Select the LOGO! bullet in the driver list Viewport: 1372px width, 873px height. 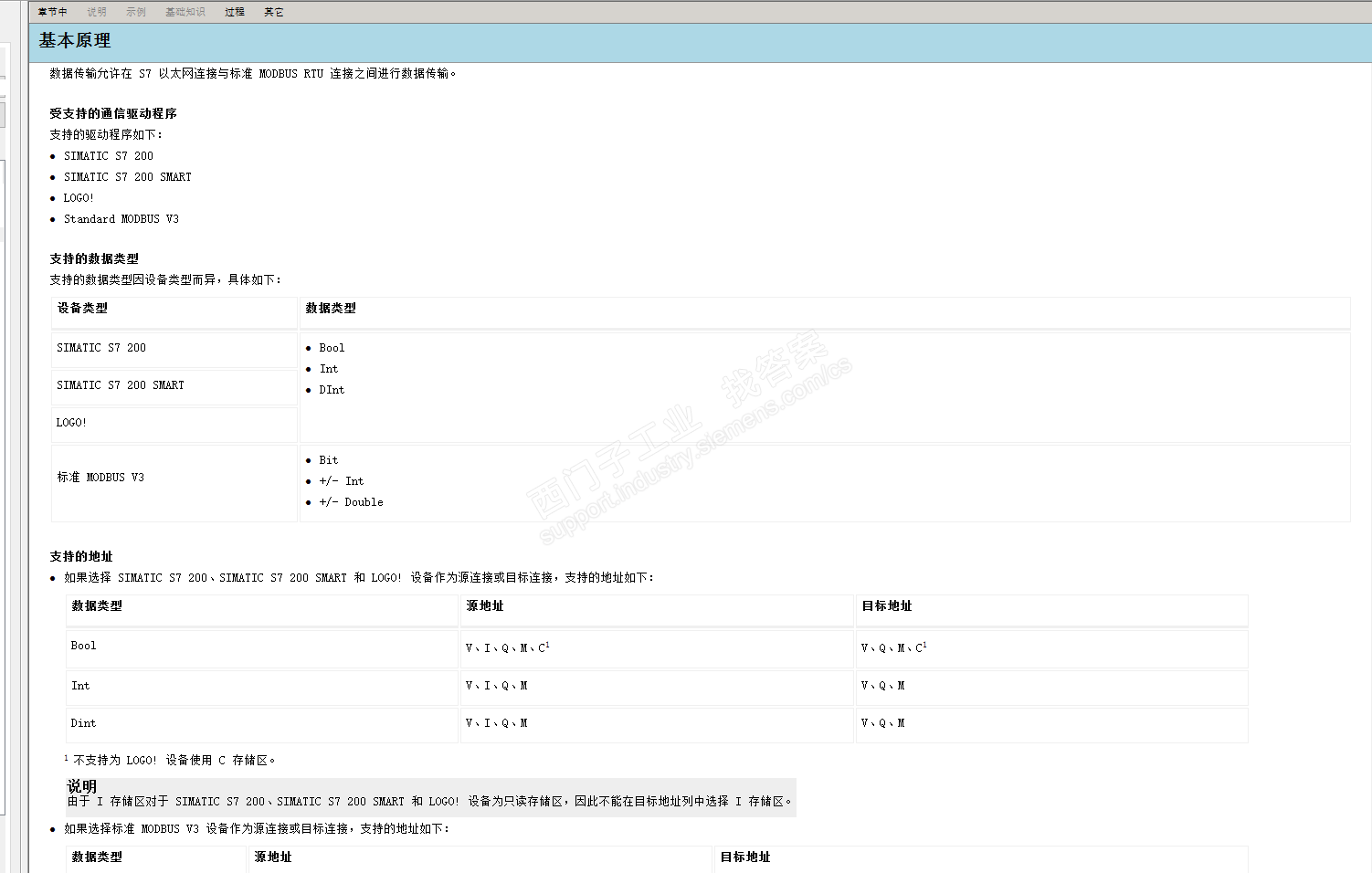point(79,198)
